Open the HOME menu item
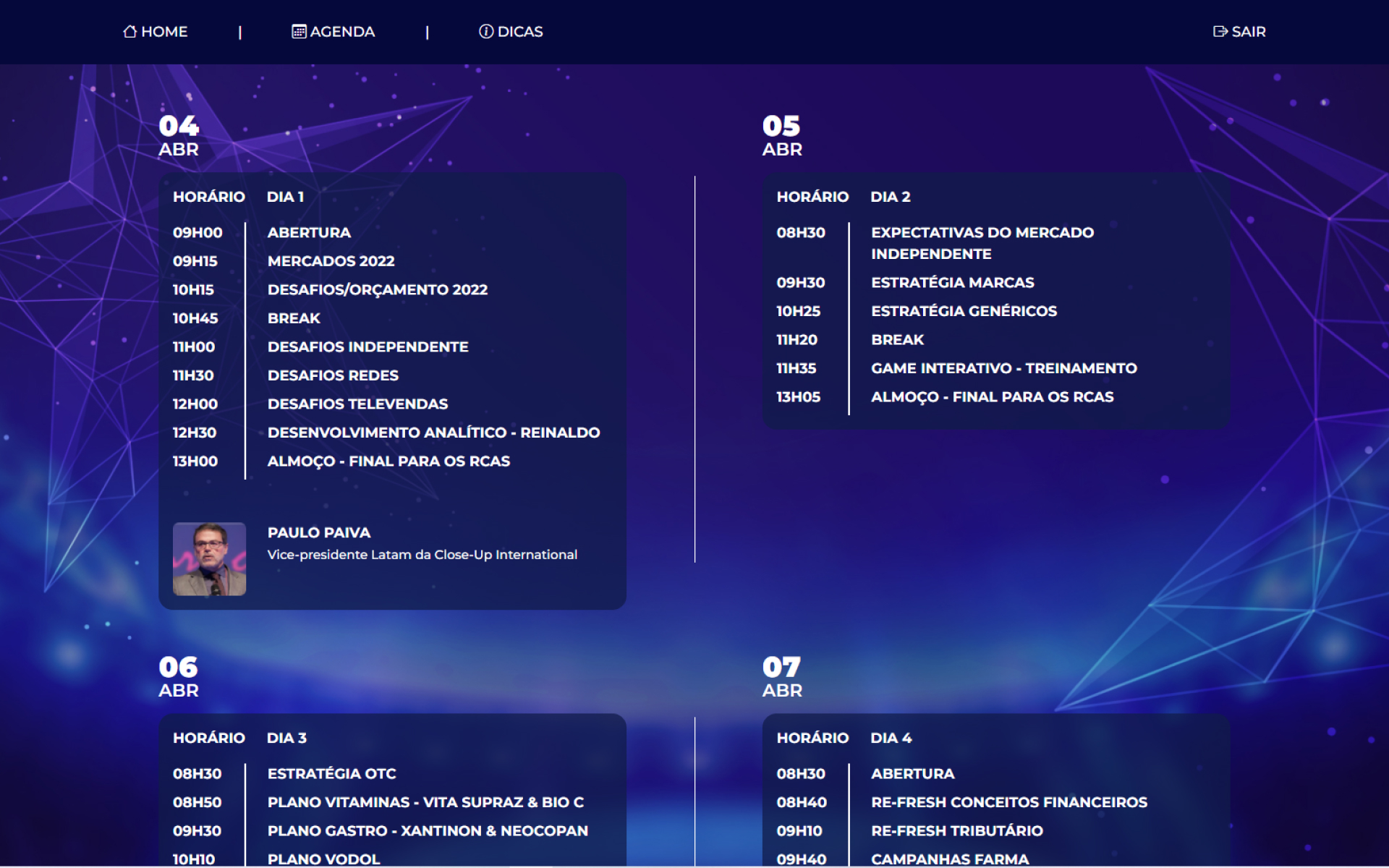 pos(164,32)
